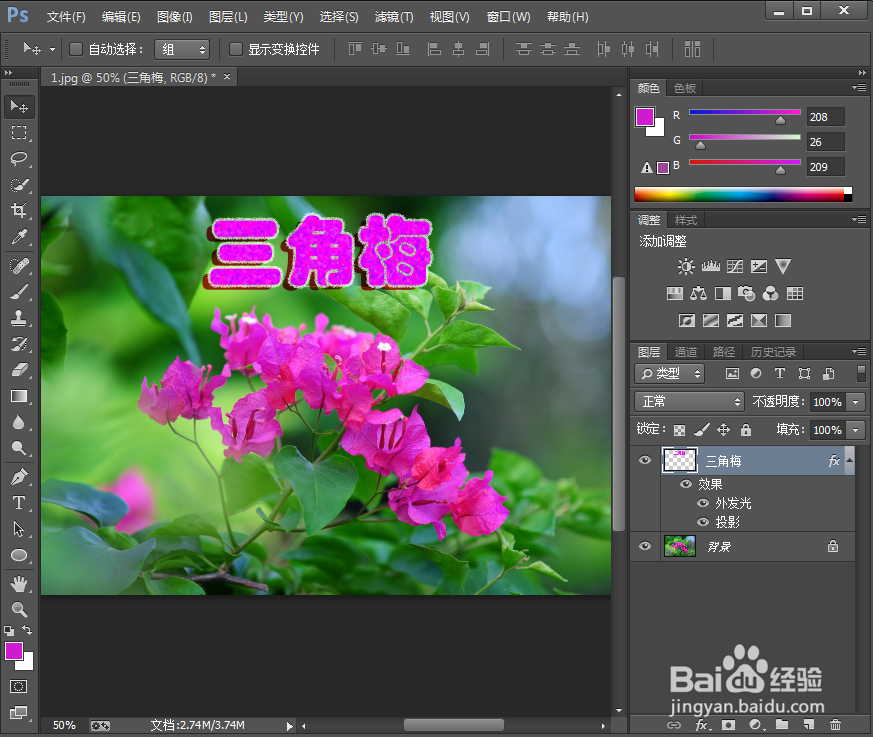Collapse 三角梅 layer effects list

point(850,460)
